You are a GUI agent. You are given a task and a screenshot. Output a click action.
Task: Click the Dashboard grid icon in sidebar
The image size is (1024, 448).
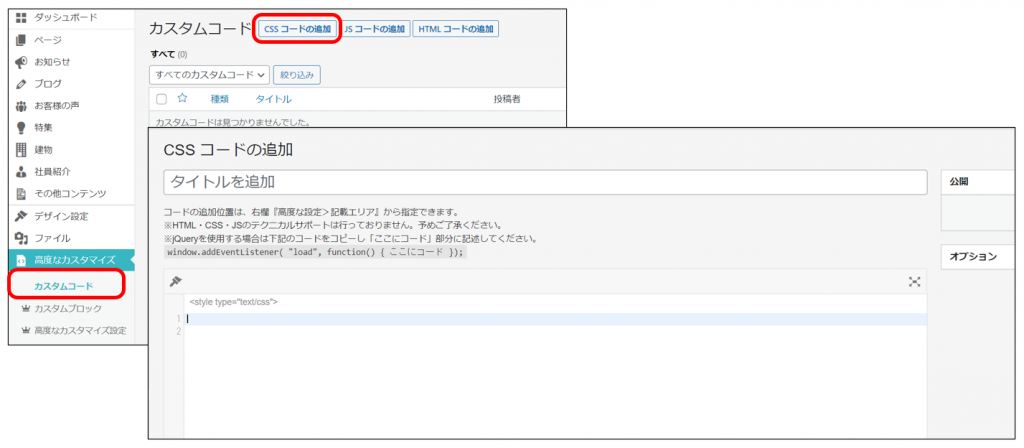point(21,18)
